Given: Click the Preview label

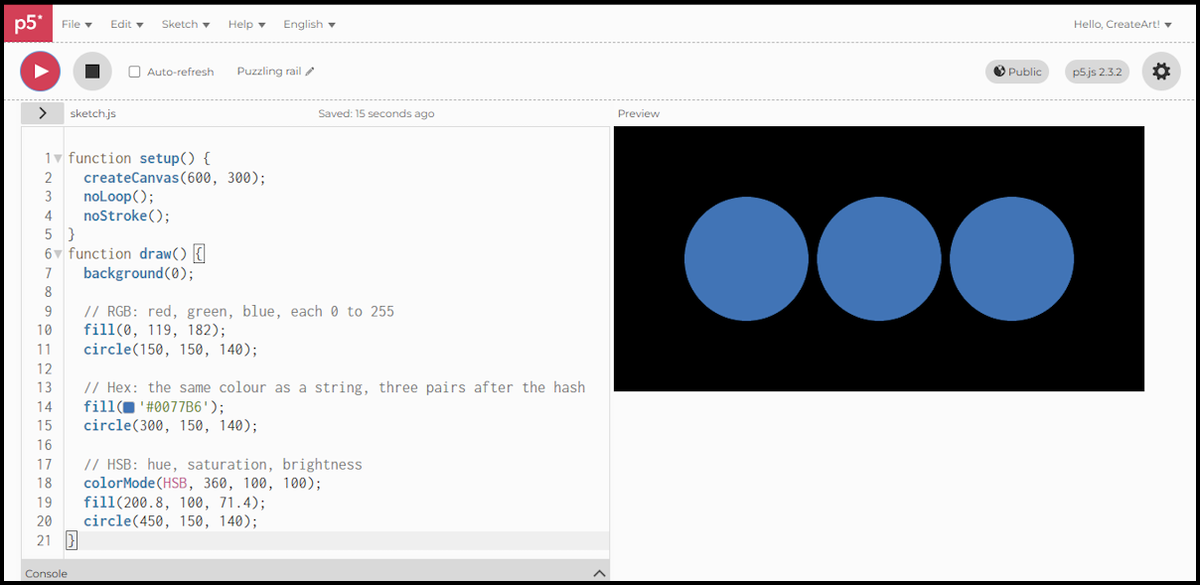Looking at the screenshot, I should (639, 114).
